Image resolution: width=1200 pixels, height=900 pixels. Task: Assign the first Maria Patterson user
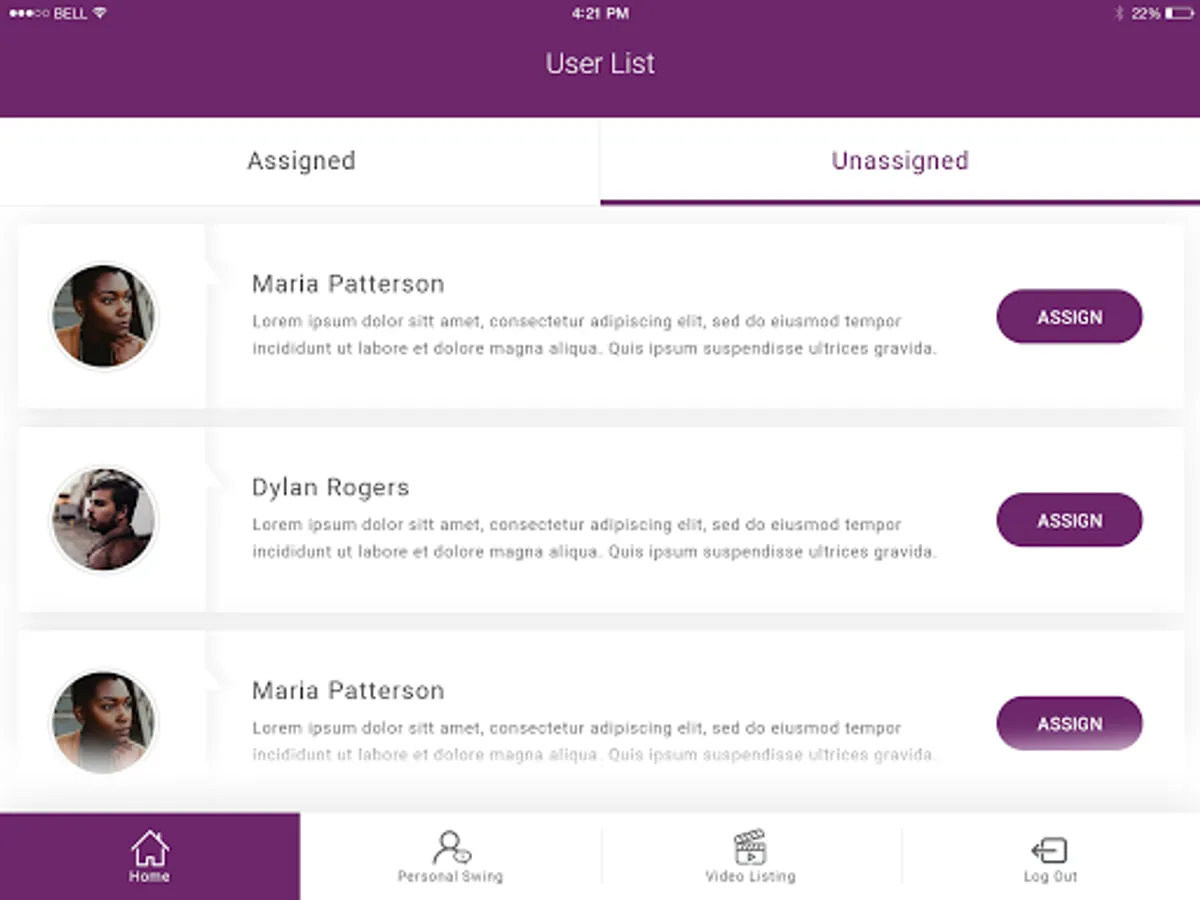[x=1069, y=317]
